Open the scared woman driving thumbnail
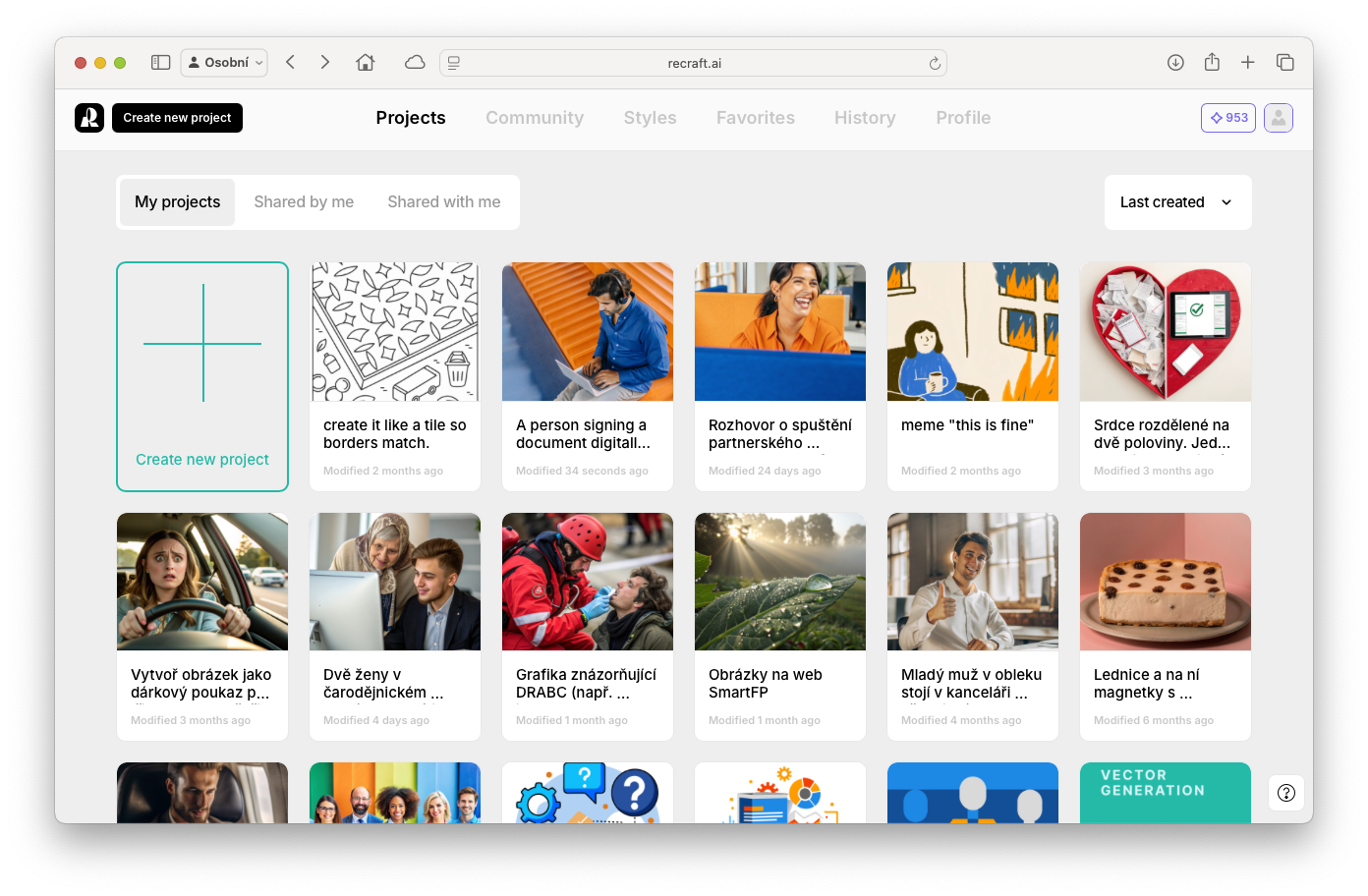 [202, 582]
